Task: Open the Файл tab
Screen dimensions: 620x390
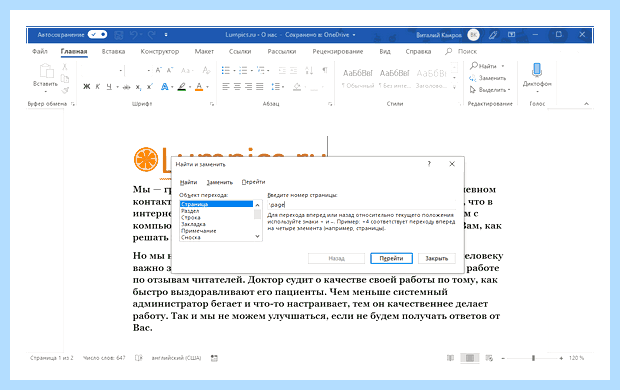Action: [40, 51]
